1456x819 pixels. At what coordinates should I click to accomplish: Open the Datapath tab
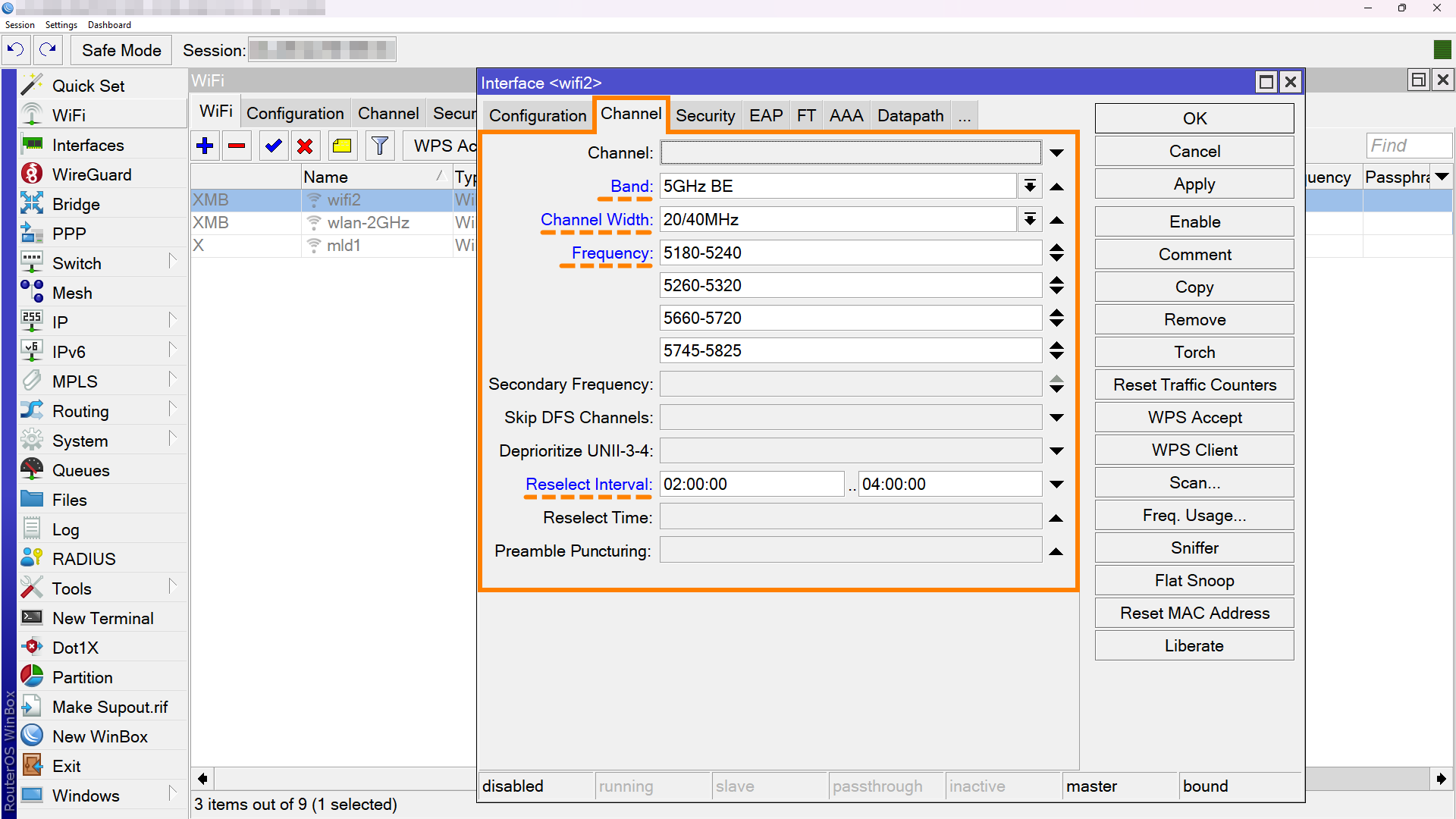coord(910,115)
